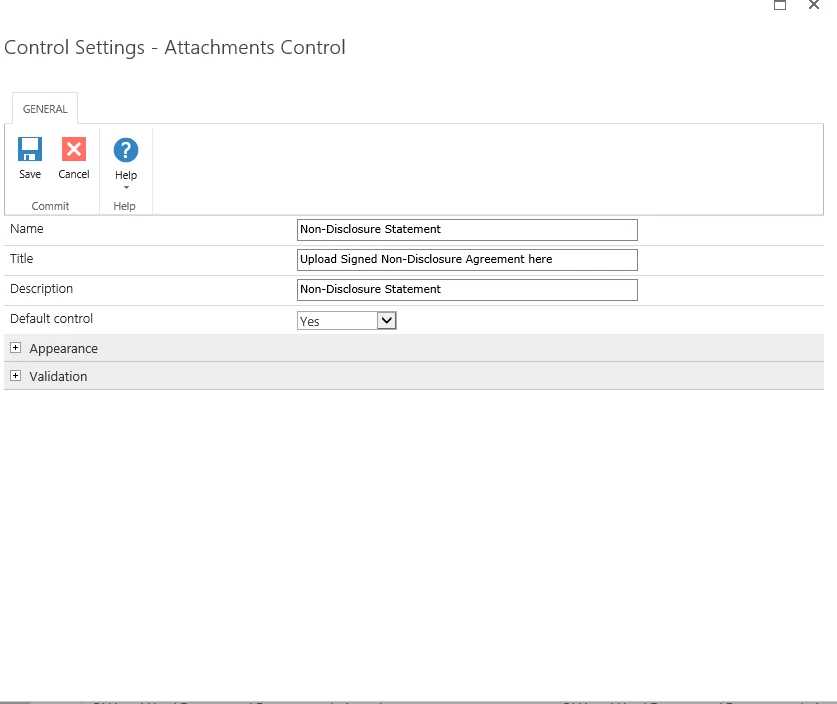Expand the Validation section
Image resolution: width=837 pixels, height=704 pixels.
pos(16,377)
